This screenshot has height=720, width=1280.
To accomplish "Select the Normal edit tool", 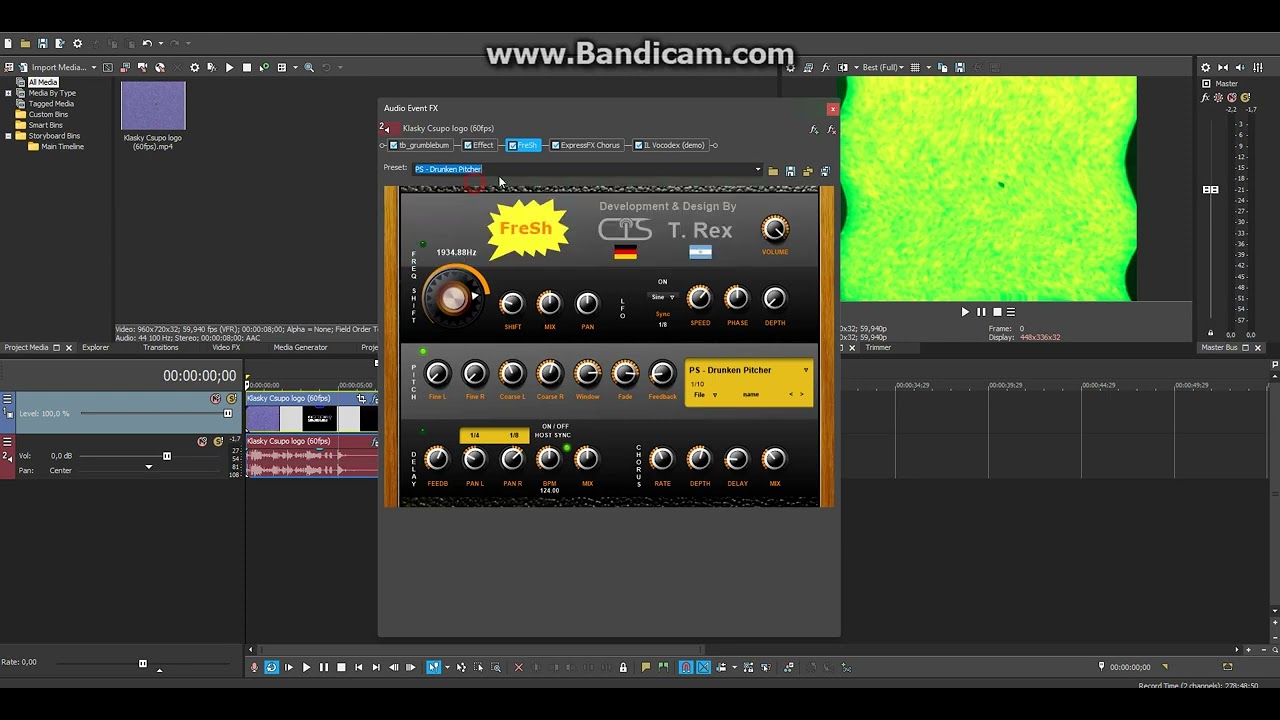I will click(x=434, y=667).
